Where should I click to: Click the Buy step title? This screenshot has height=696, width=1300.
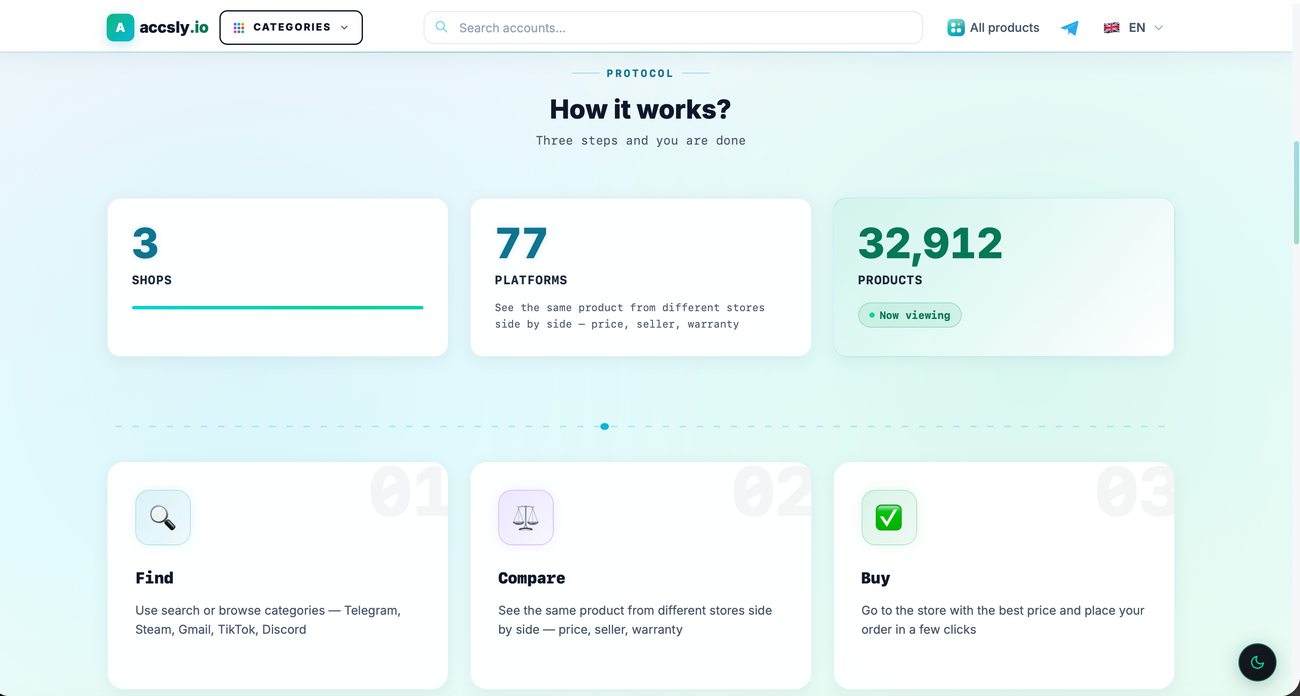point(876,578)
